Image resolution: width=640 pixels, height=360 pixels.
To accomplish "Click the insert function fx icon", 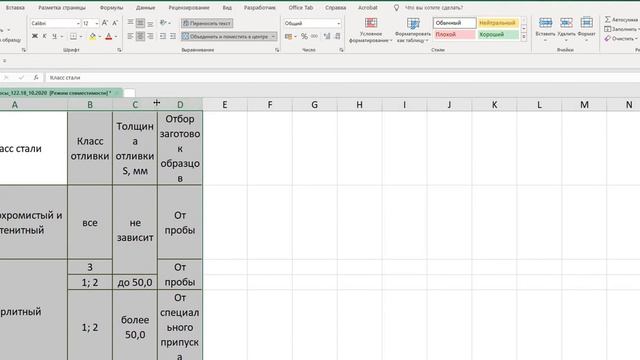I will [x=36, y=77].
